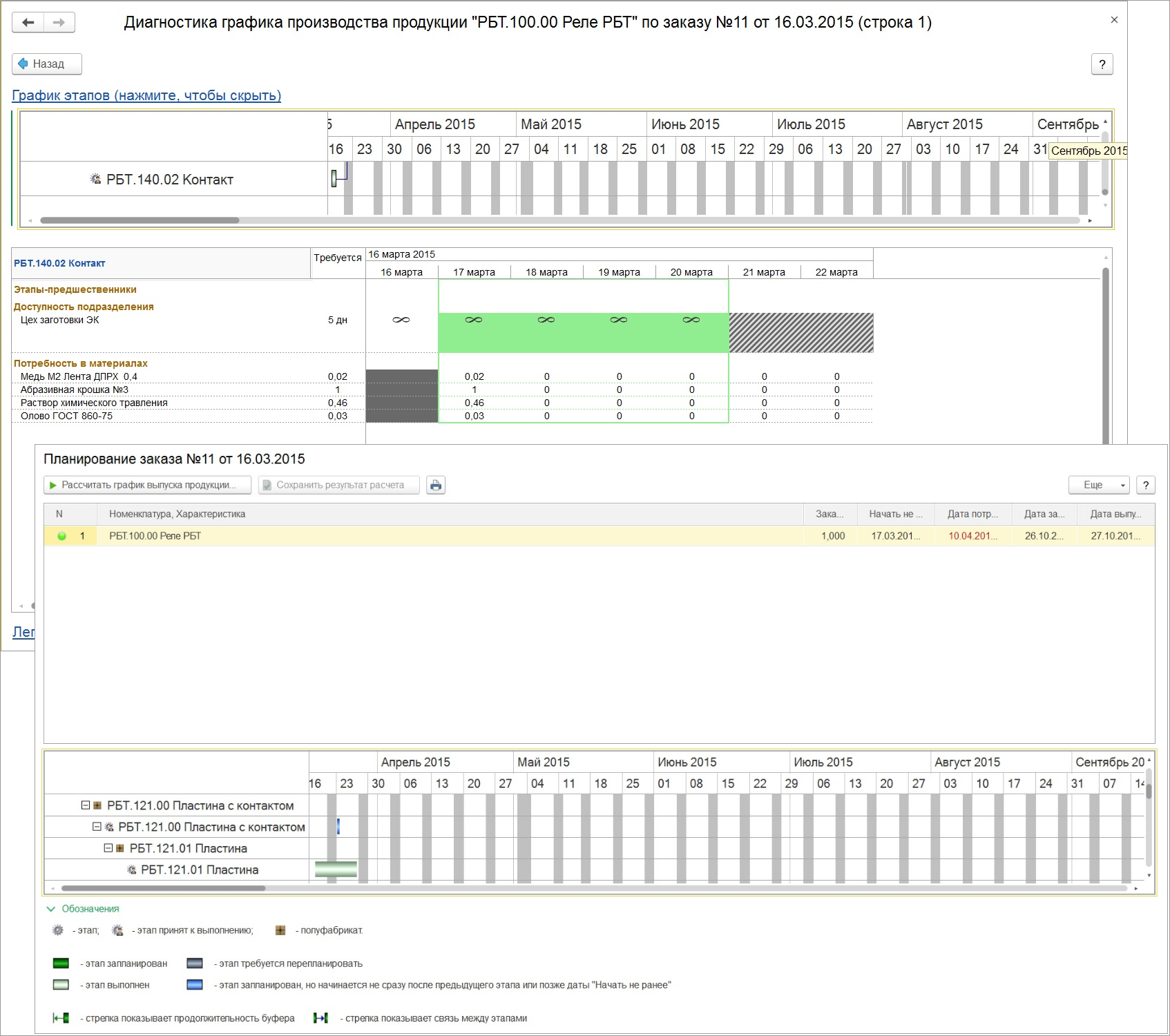Collapse the top РБТ.121.00 Пластина с контактом node
This screenshot has height=1036, width=1170.
pos(86,805)
